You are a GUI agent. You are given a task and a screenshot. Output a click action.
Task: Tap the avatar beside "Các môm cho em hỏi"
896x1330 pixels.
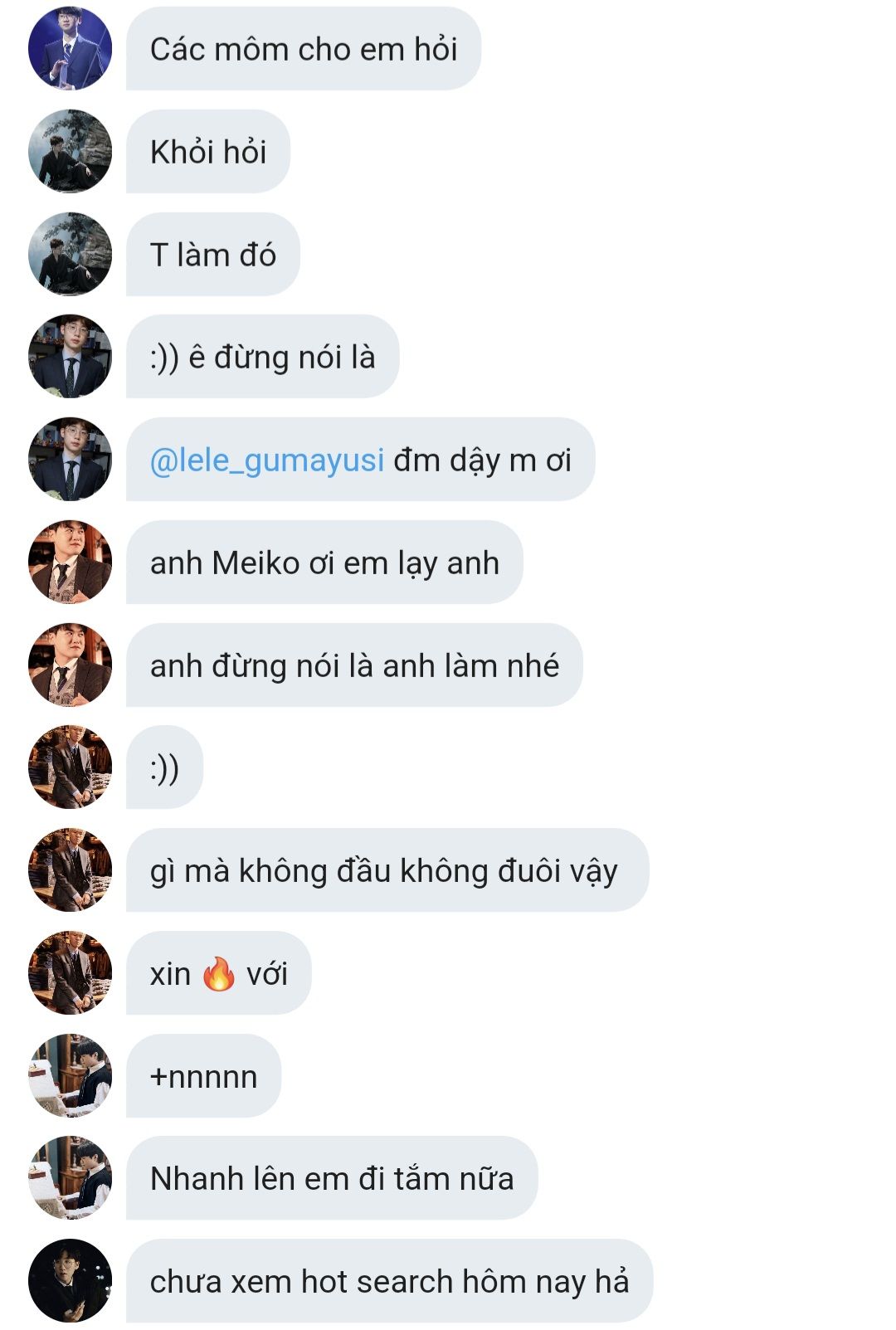(x=70, y=48)
